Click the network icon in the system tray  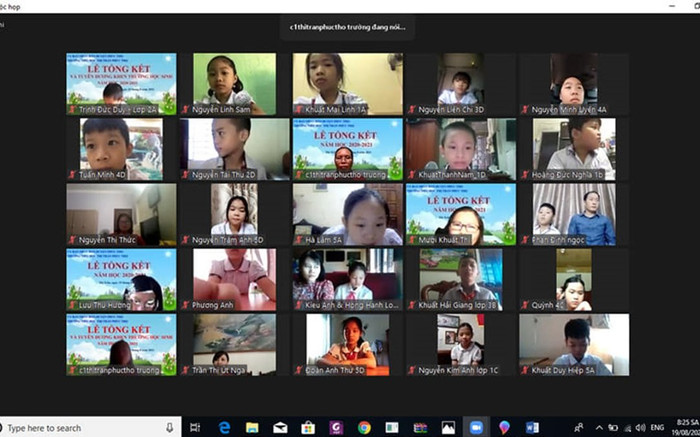pos(627,428)
